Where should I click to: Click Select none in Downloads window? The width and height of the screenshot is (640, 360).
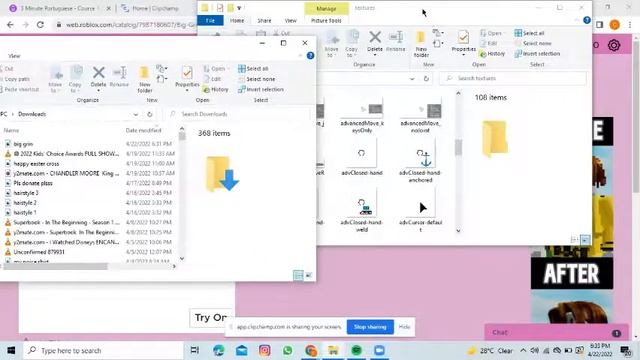pos(257,79)
